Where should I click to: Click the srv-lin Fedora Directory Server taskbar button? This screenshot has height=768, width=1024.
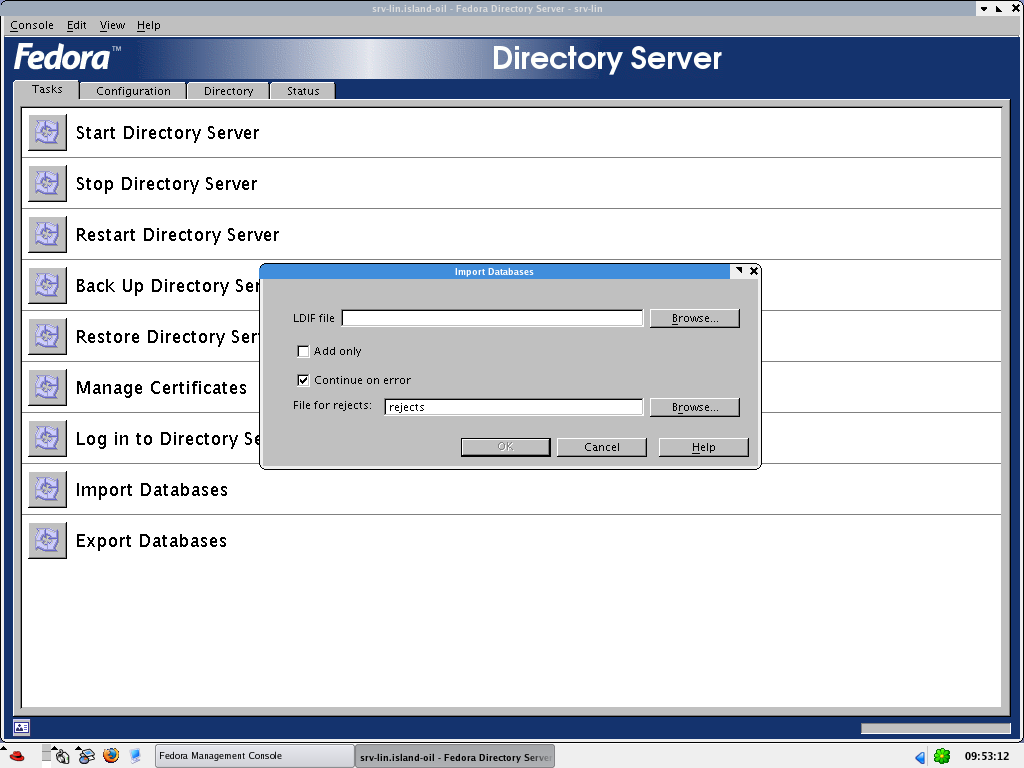pos(455,757)
